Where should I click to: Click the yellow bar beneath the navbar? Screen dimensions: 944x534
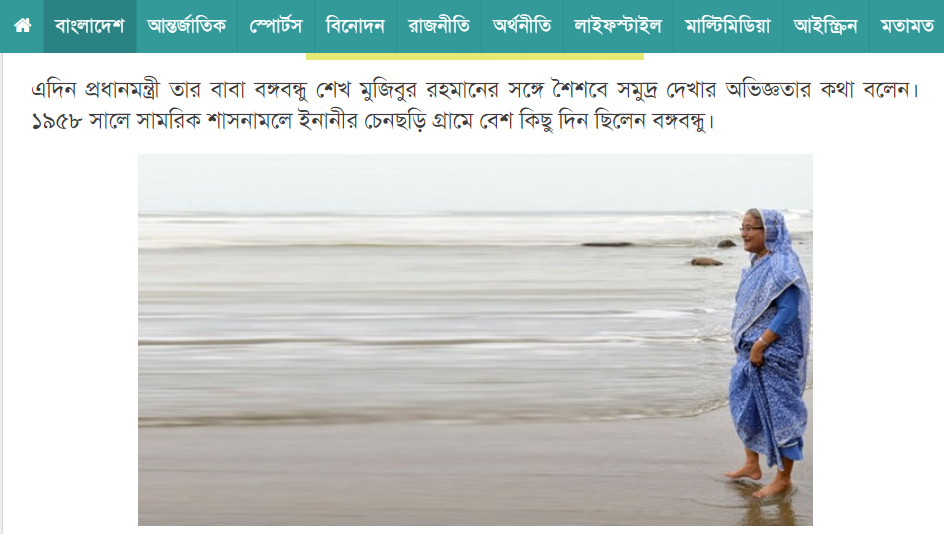[x=474, y=57]
